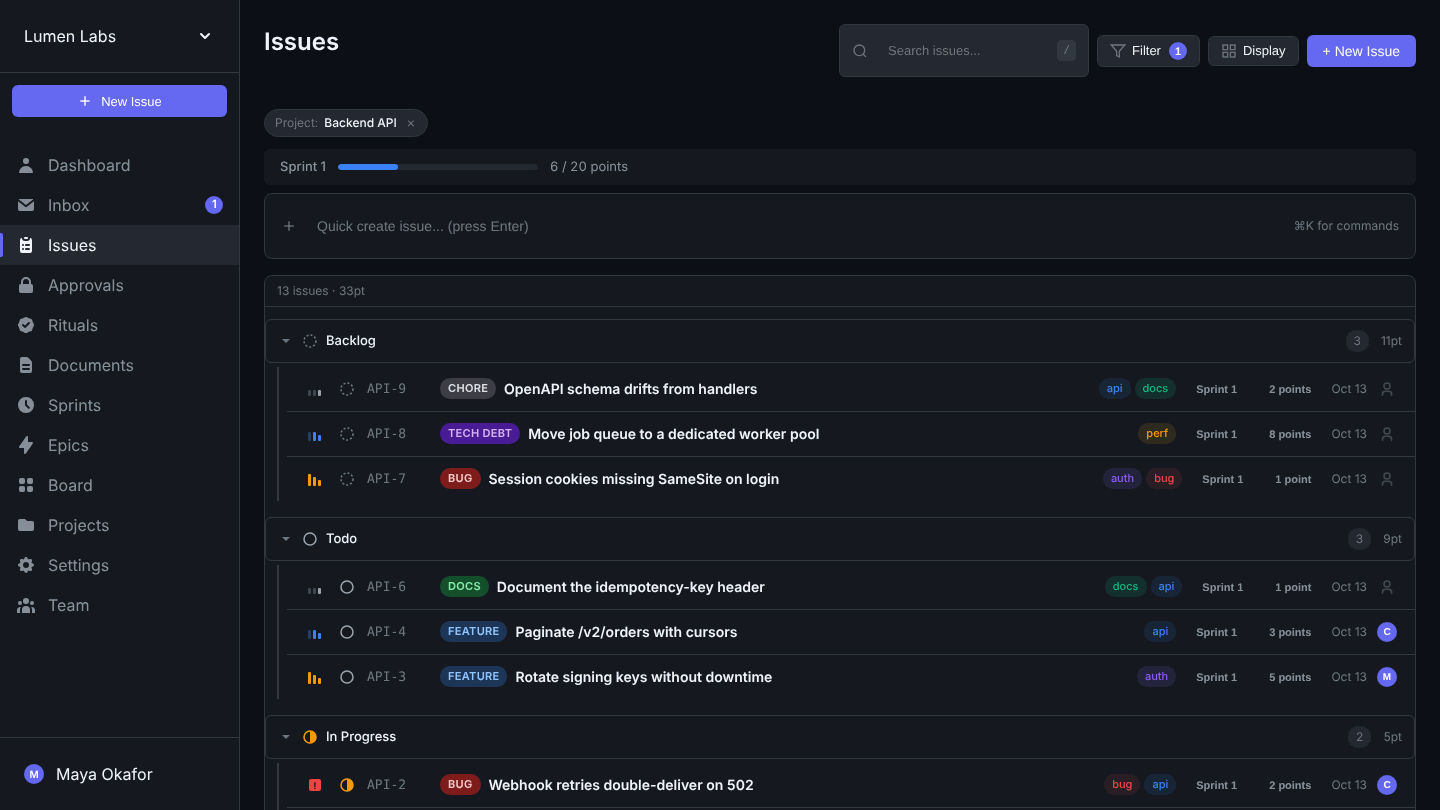Click the auth label on API-3
The image size is (1440, 810).
1157,677
